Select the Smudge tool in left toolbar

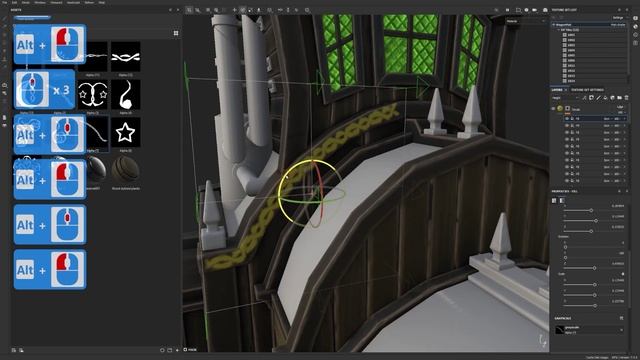4,51
